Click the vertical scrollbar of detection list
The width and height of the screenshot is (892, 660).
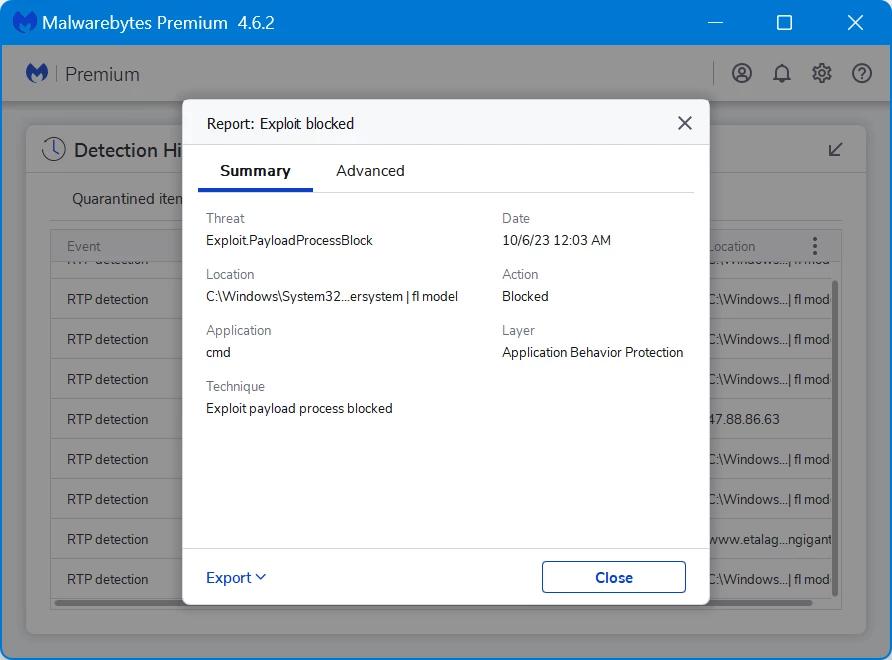click(835, 438)
